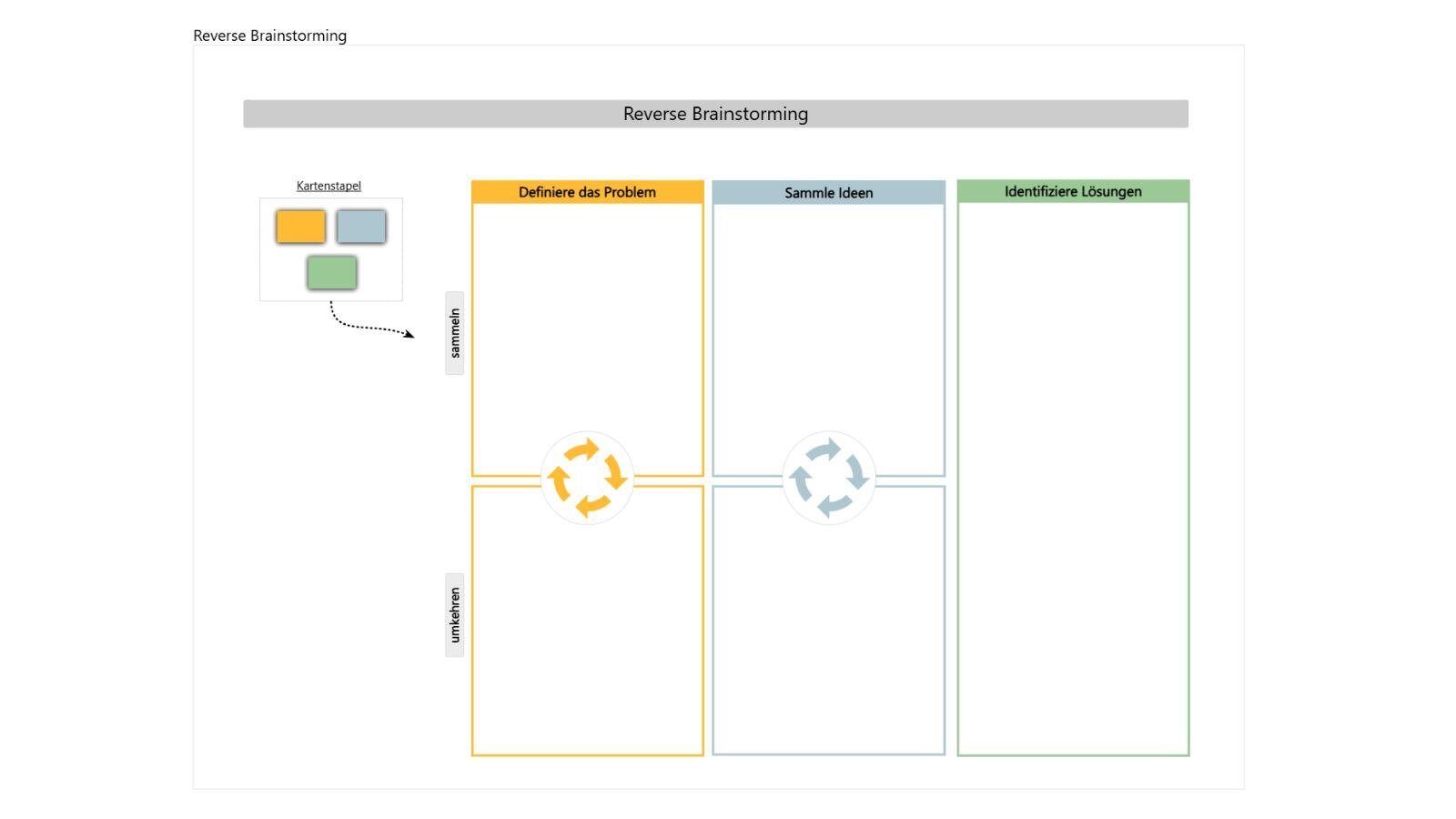Image resolution: width=1456 pixels, height=819 pixels.
Task: Click the 'Definiere das Problem' header
Action: pos(587,192)
